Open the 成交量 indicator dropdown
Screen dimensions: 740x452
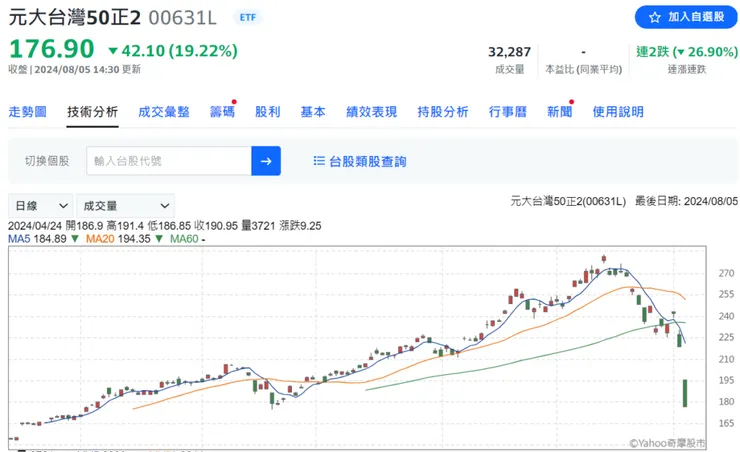(x=125, y=206)
